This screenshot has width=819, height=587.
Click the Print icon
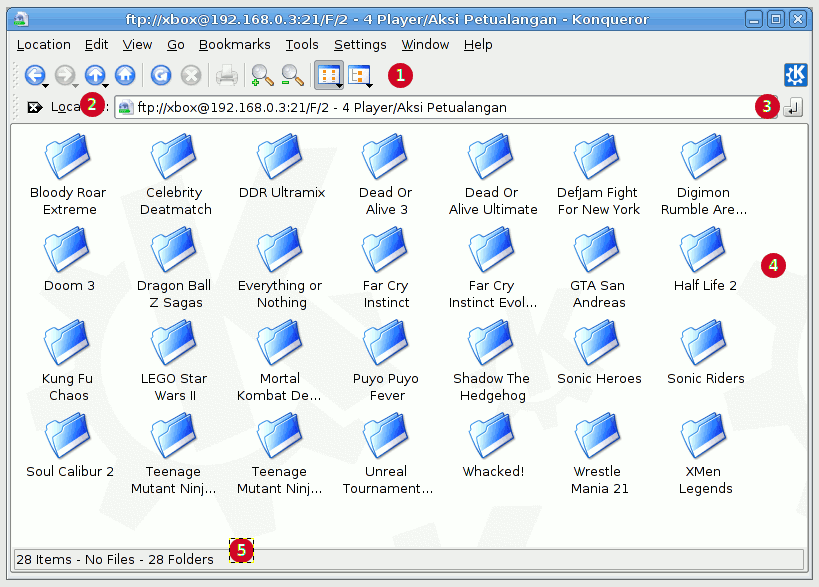(227, 75)
